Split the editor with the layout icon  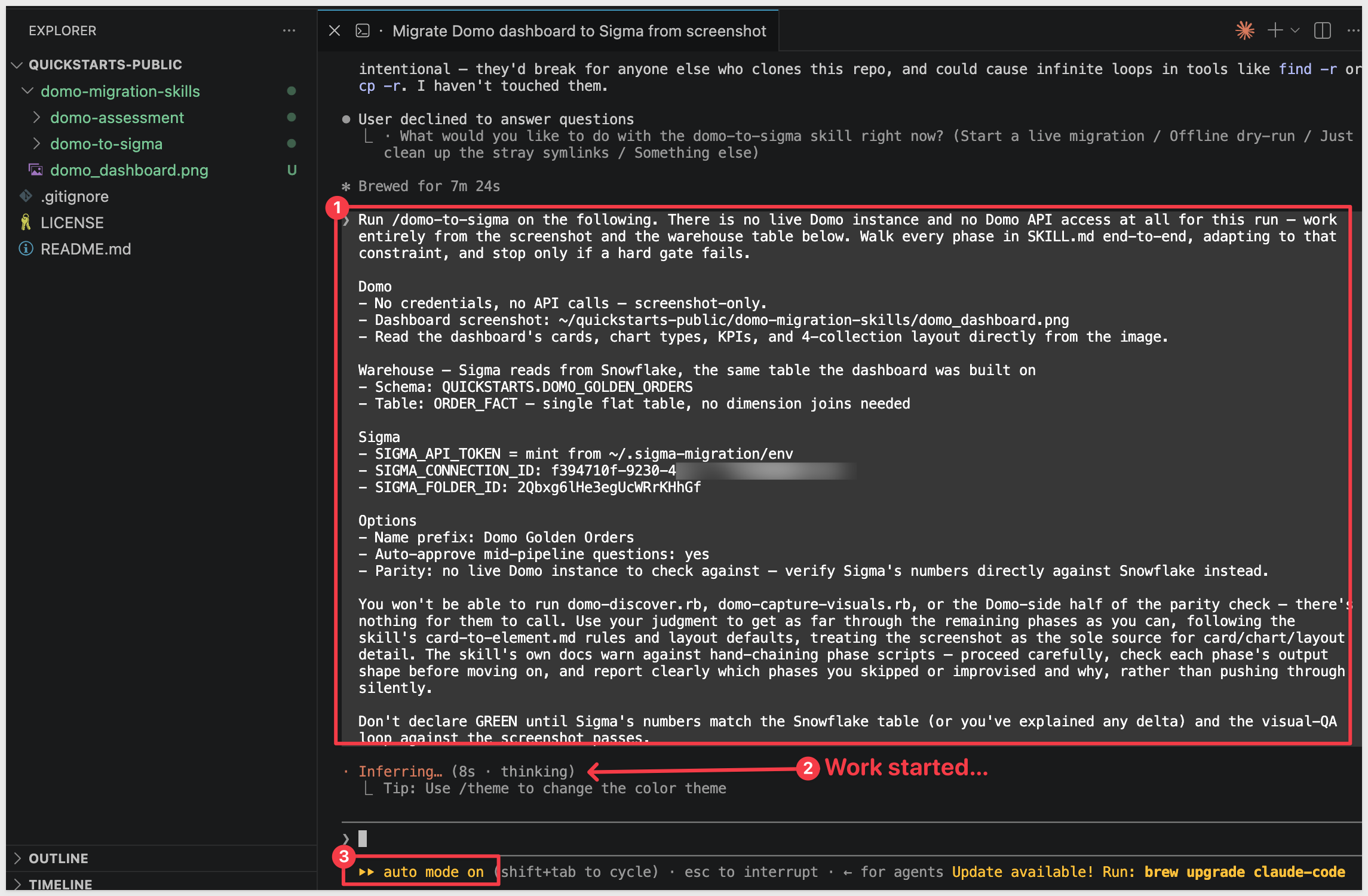pos(1323,30)
